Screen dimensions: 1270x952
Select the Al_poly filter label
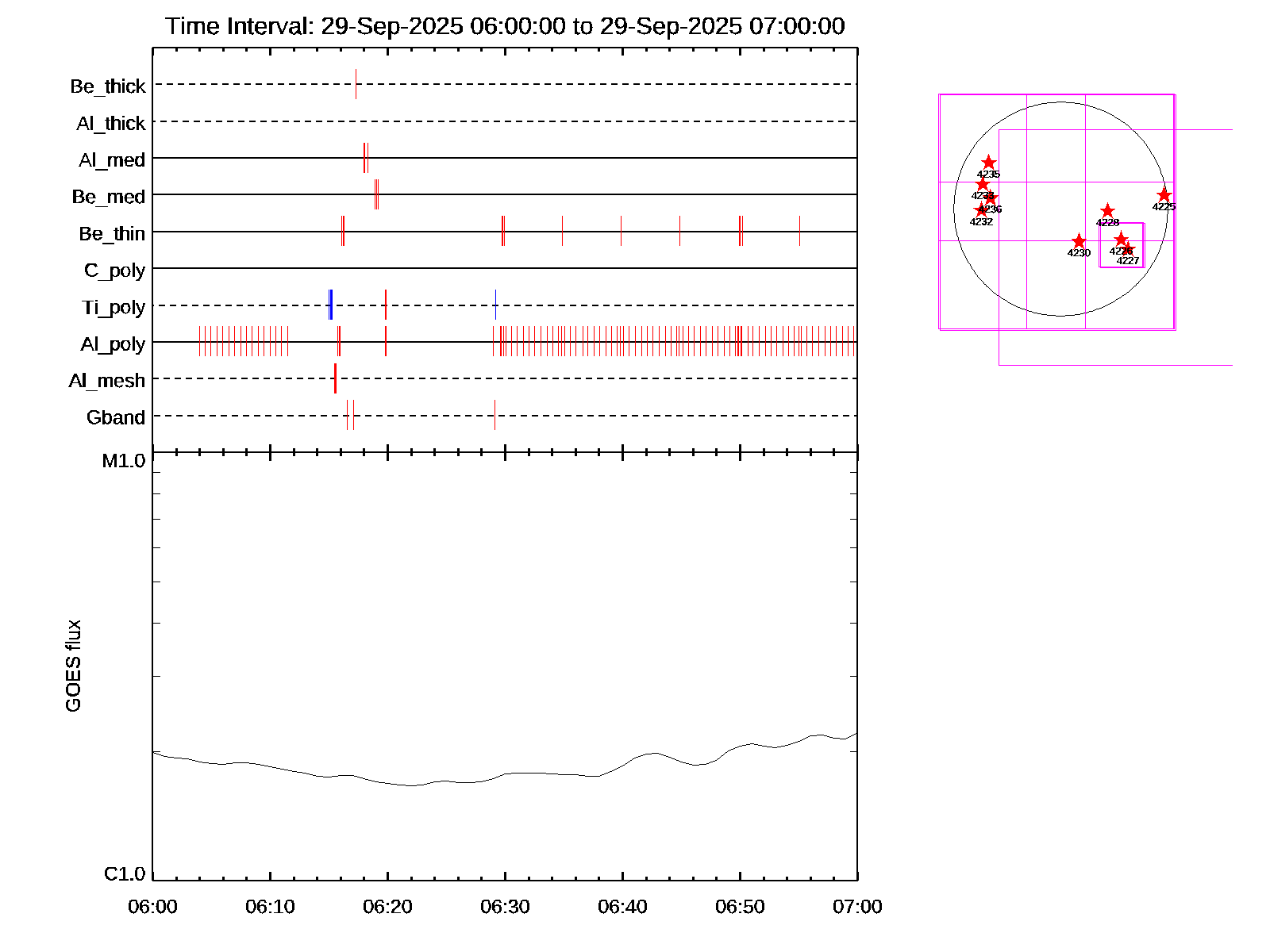(113, 344)
